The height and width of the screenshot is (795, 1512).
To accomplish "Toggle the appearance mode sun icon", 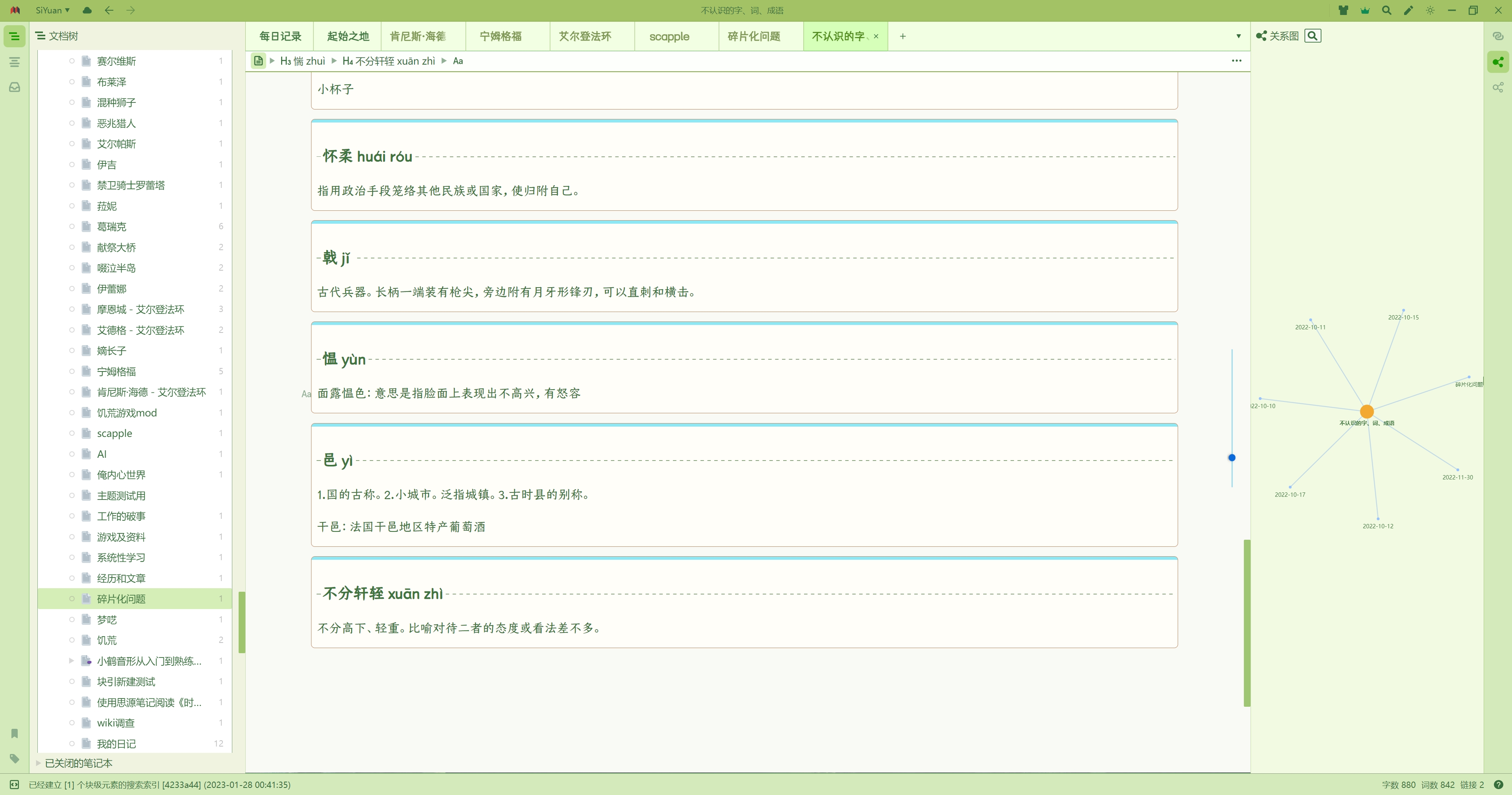I will (1430, 10).
